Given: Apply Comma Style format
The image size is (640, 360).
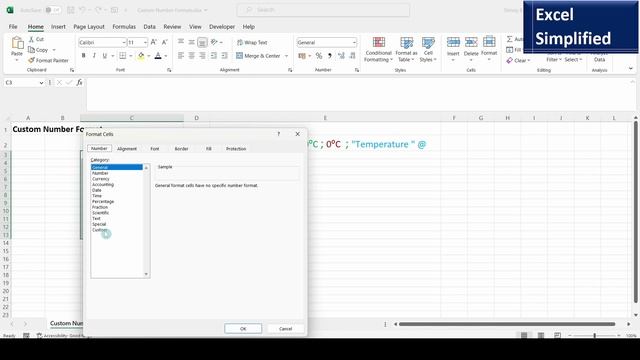Looking at the screenshot, I should pos(330,56).
